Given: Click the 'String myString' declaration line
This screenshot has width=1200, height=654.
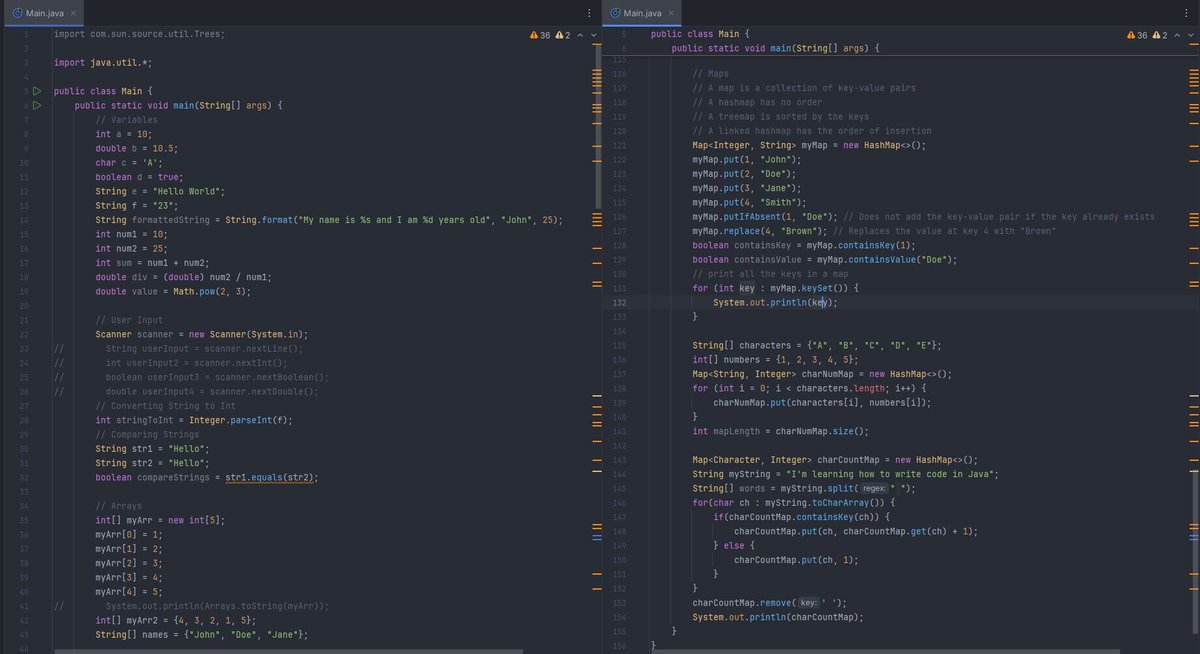Looking at the screenshot, I should pyautogui.click(x=845, y=474).
